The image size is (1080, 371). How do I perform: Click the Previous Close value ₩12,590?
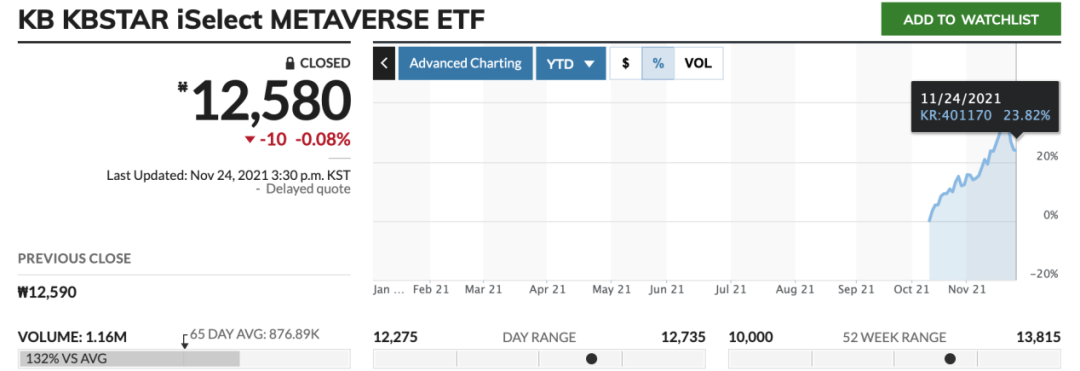[48, 293]
